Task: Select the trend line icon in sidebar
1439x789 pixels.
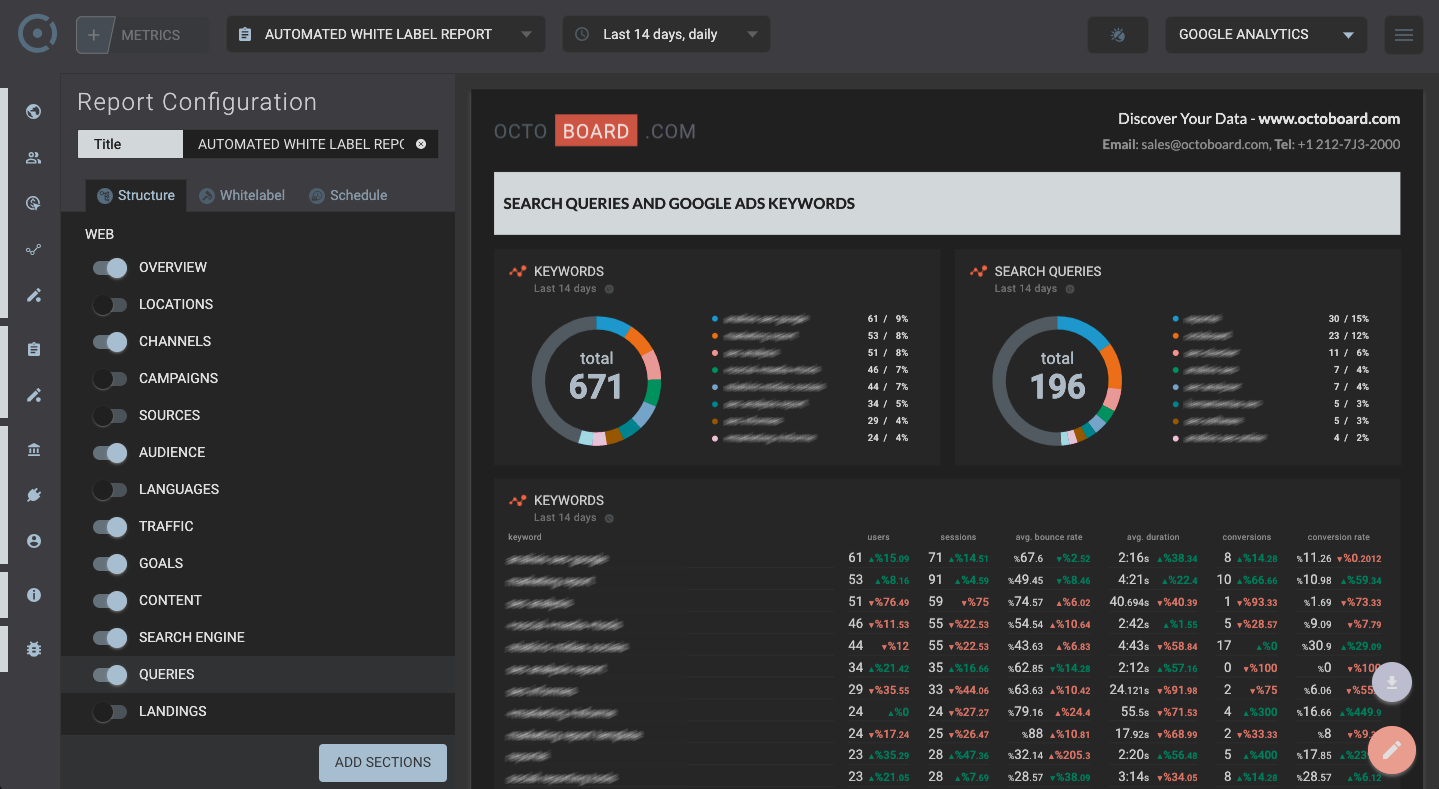Action: [34, 250]
